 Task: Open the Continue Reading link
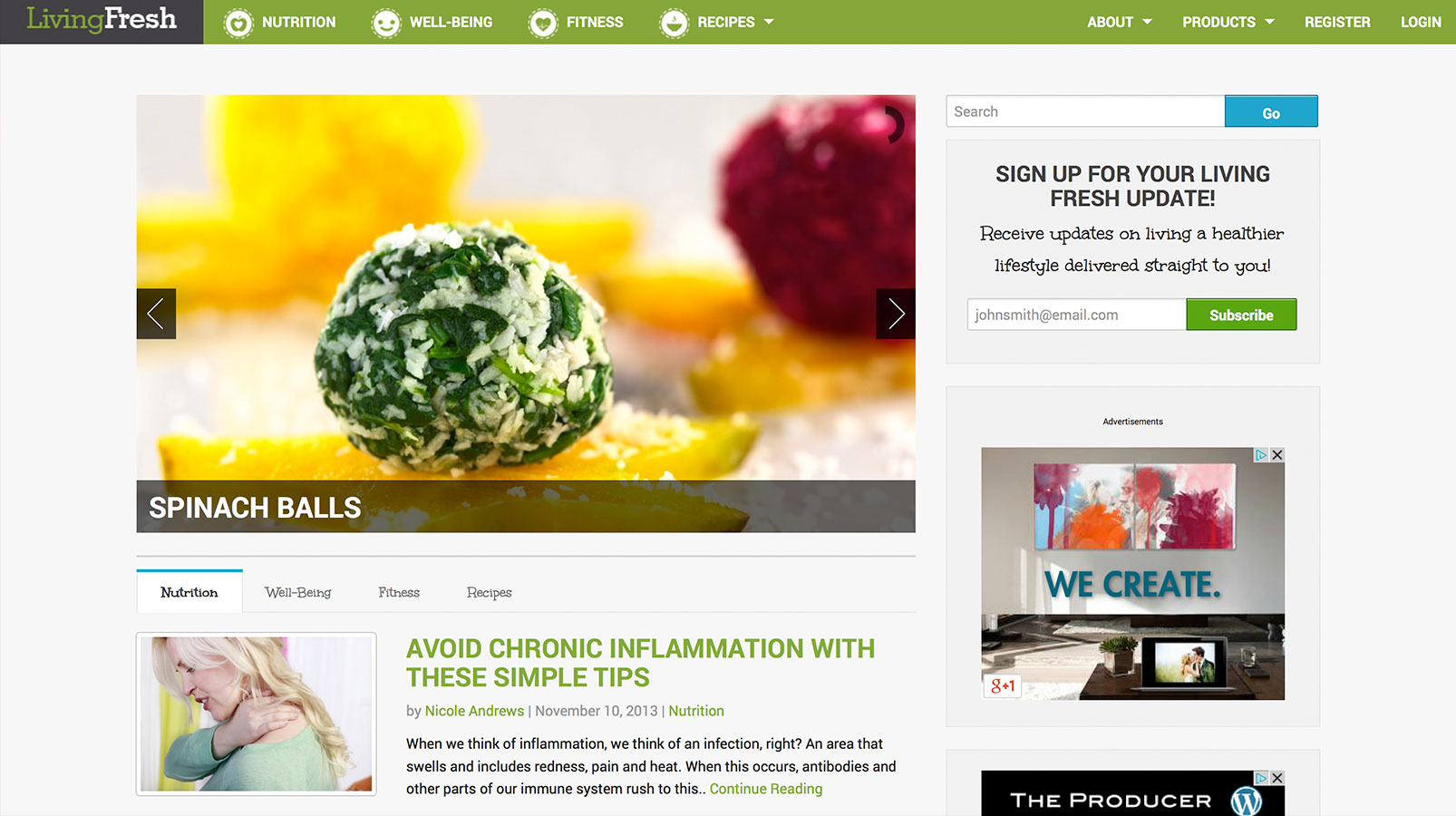[766, 789]
